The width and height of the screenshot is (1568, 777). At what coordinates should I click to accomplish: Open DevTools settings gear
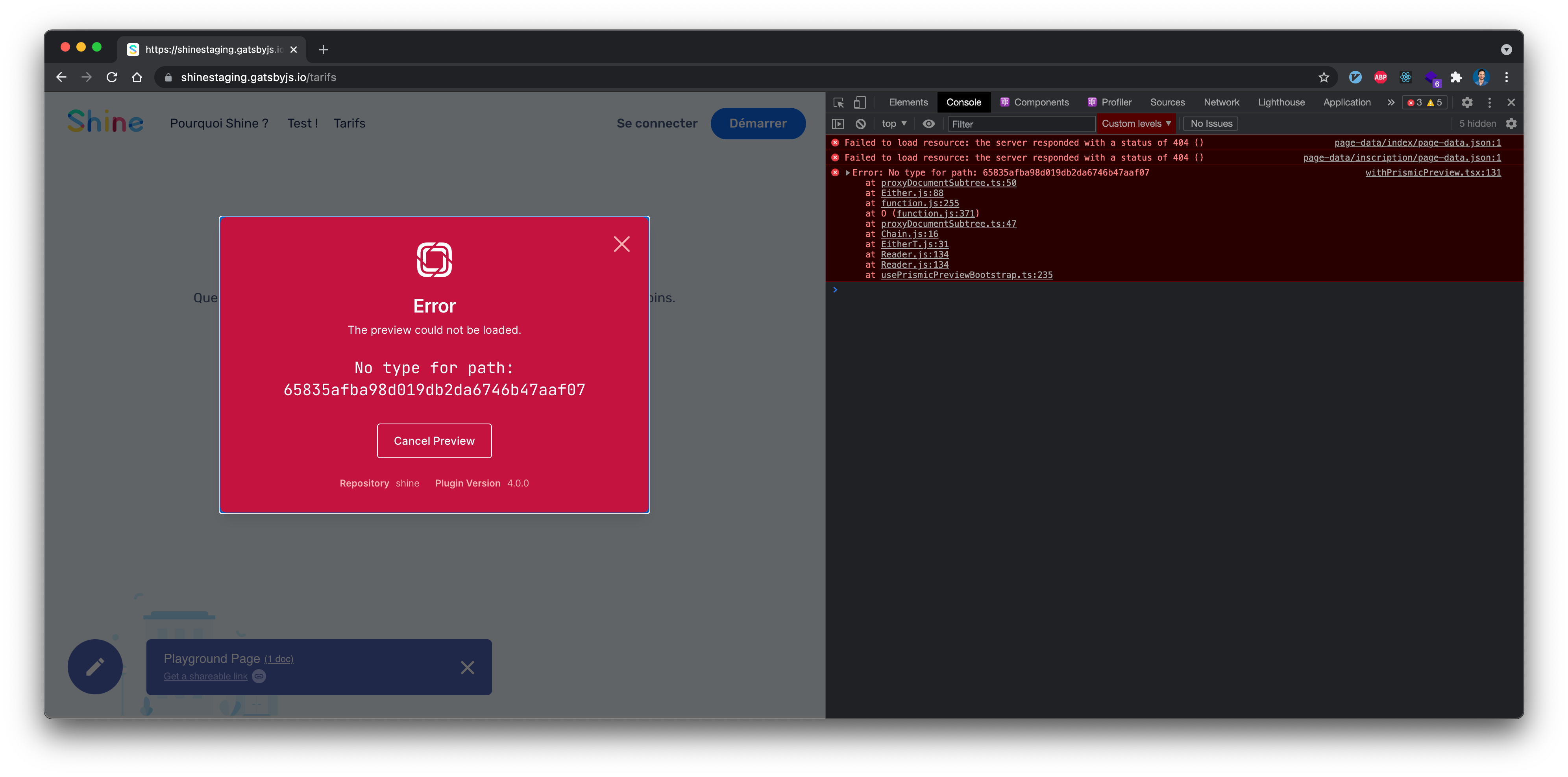tap(1468, 102)
